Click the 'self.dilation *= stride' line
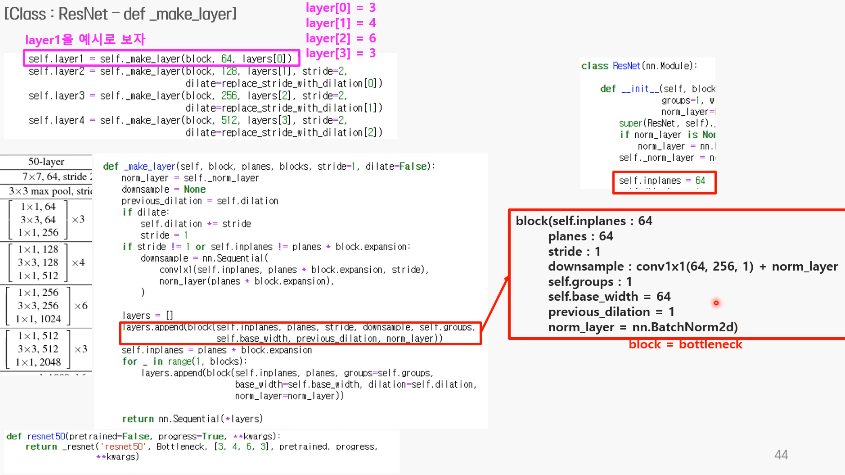Screen dimensions: 845x475 196,224
